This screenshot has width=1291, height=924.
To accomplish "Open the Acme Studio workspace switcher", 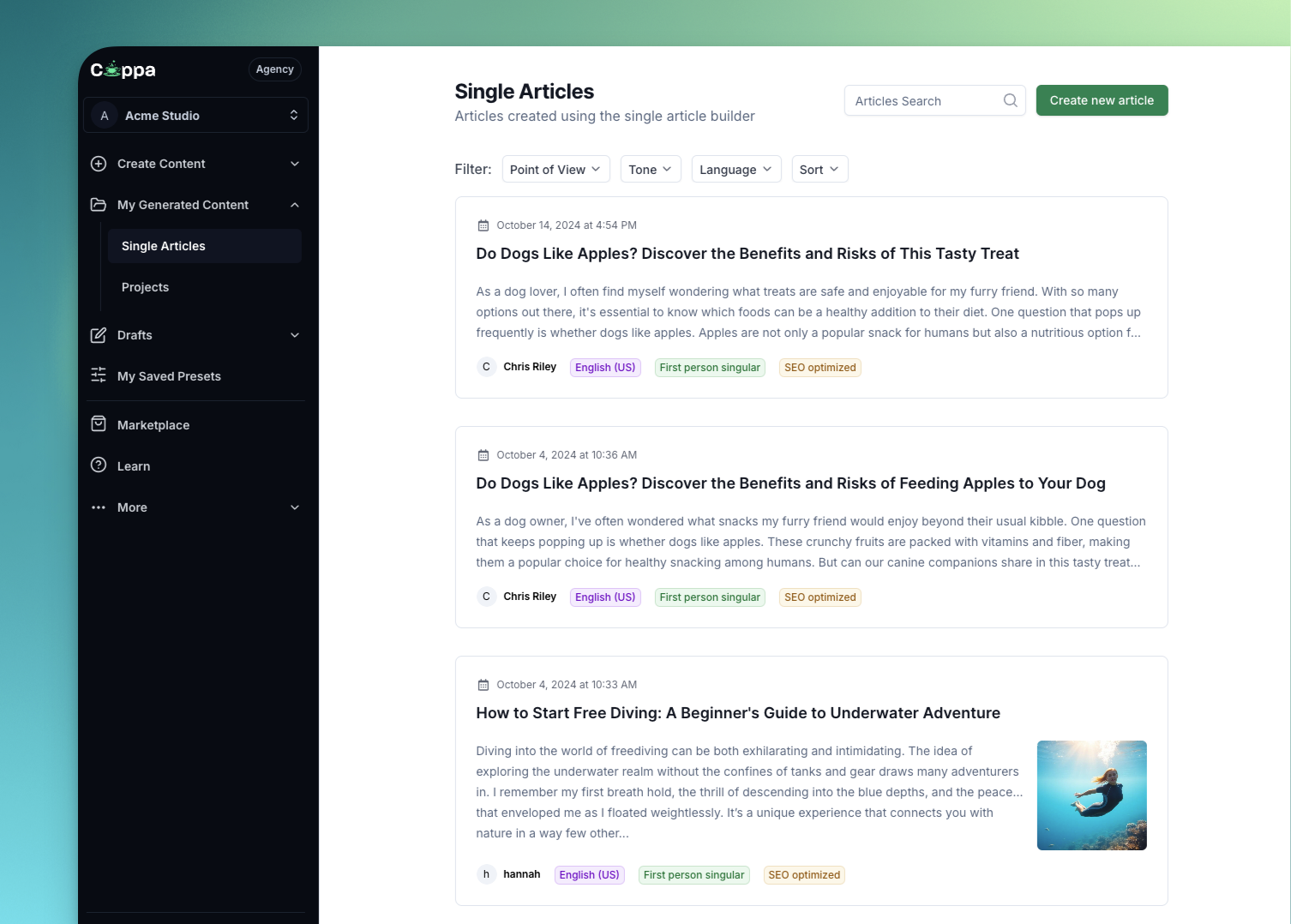I will tap(195, 116).
